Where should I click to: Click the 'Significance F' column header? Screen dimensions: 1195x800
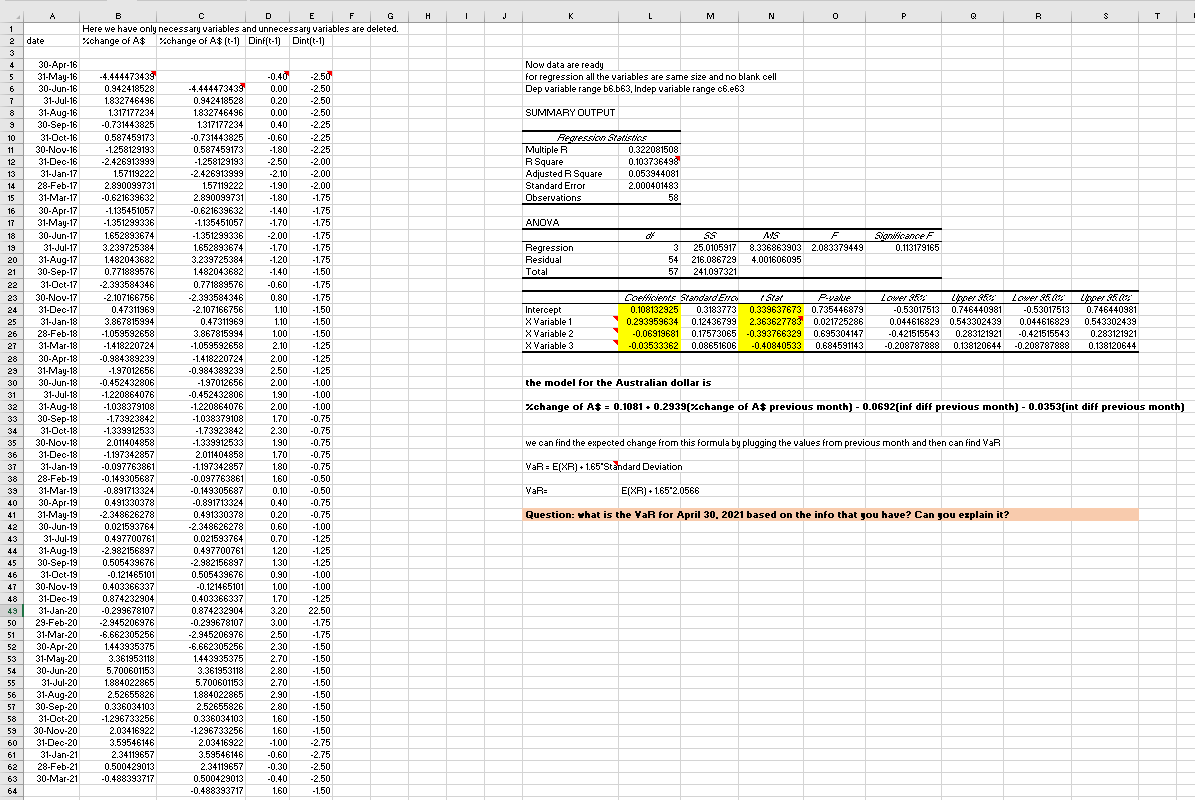(904, 236)
